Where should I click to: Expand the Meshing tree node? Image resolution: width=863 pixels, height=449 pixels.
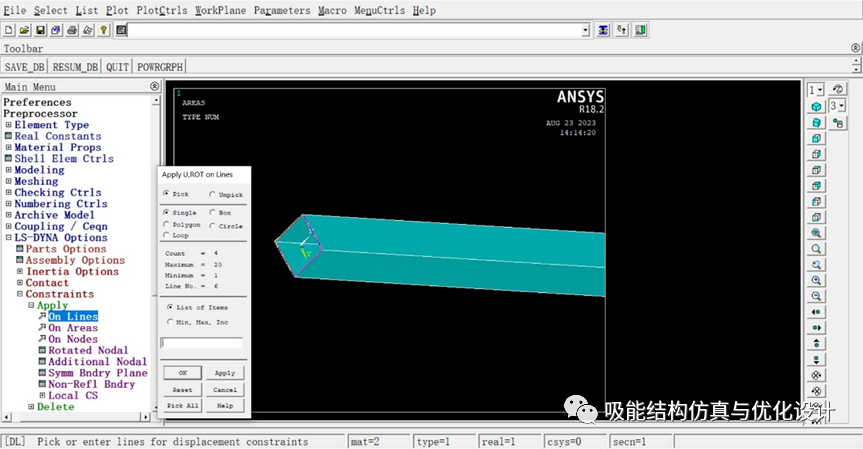(x=8, y=181)
